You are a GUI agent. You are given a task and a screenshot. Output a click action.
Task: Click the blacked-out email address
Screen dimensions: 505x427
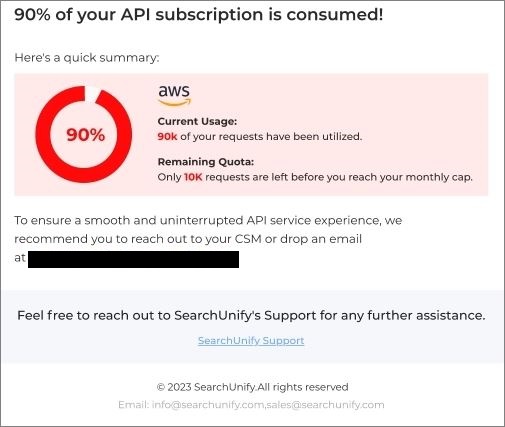click(x=133, y=259)
